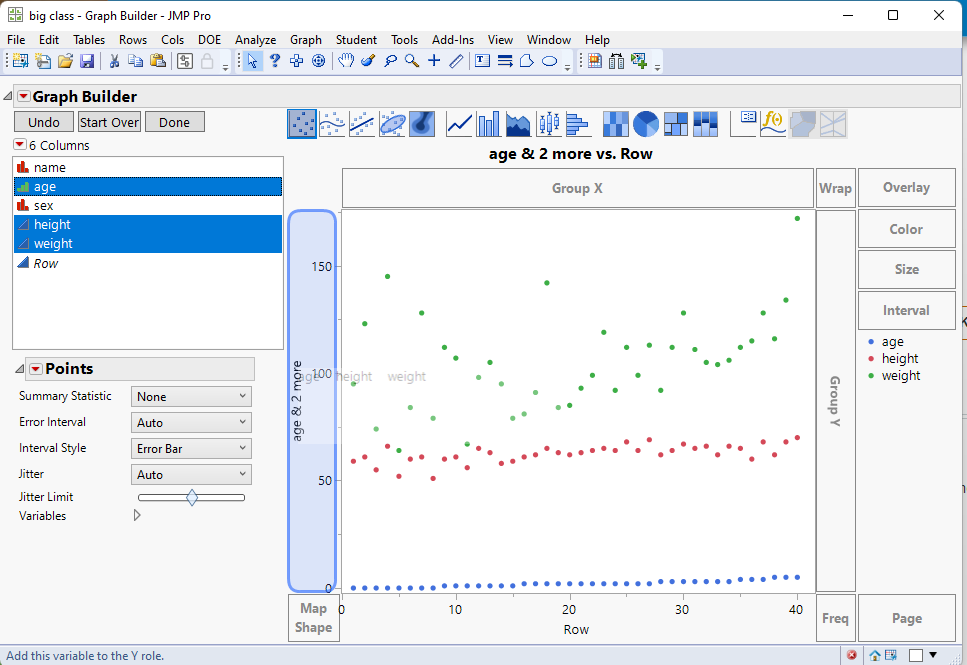
Task: Click the Save icon in toolbar
Action: click(x=87, y=62)
